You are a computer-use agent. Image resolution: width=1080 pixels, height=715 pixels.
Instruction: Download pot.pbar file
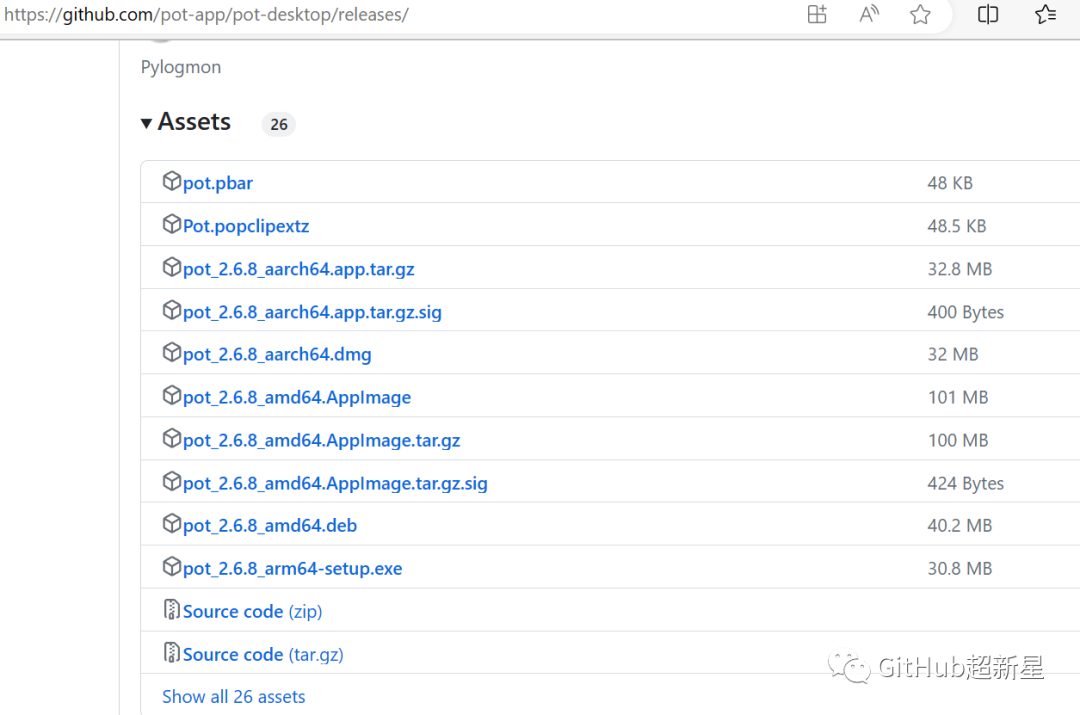click(218, 183)
